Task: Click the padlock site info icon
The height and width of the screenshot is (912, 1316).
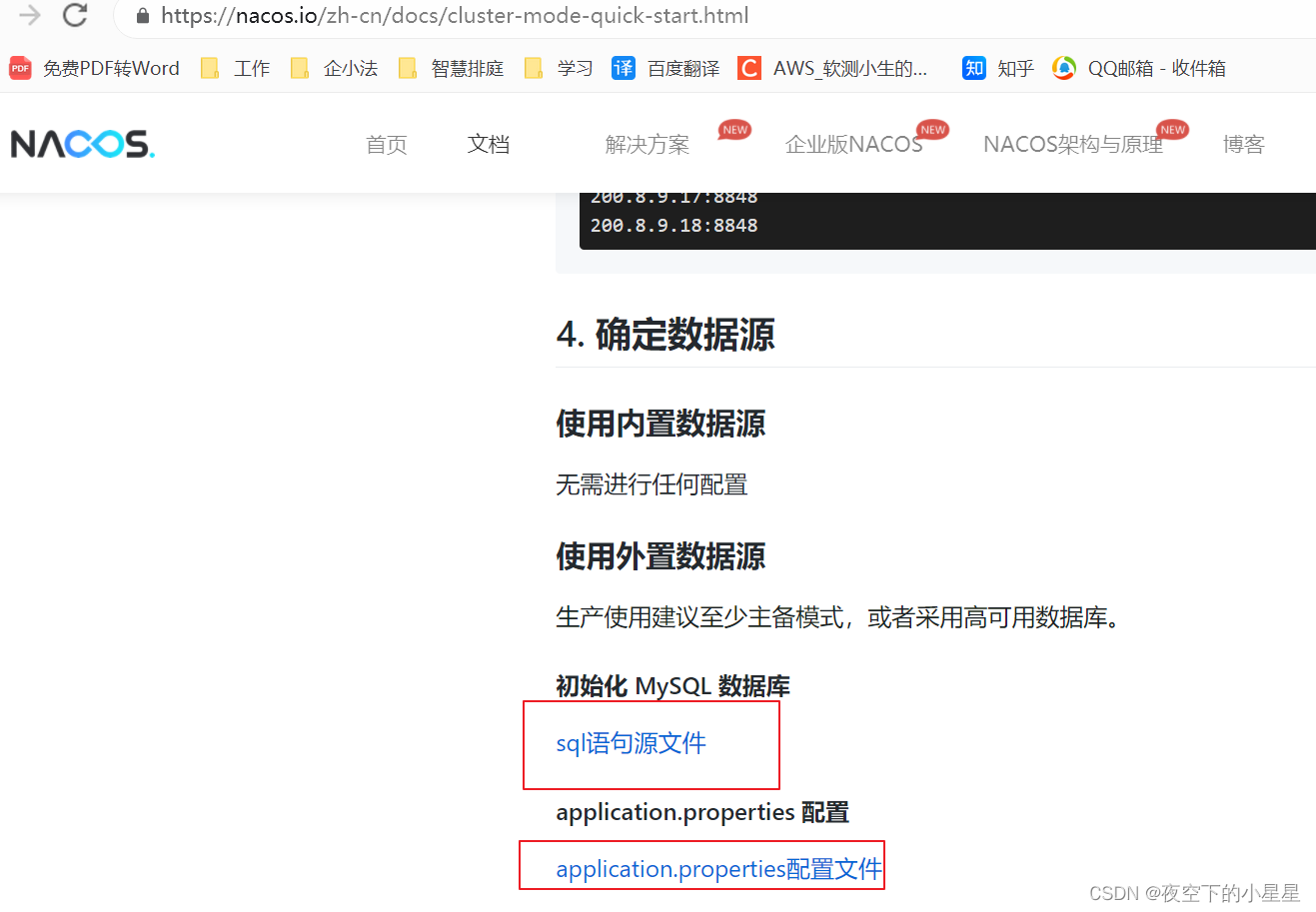Action: (142, 16)
